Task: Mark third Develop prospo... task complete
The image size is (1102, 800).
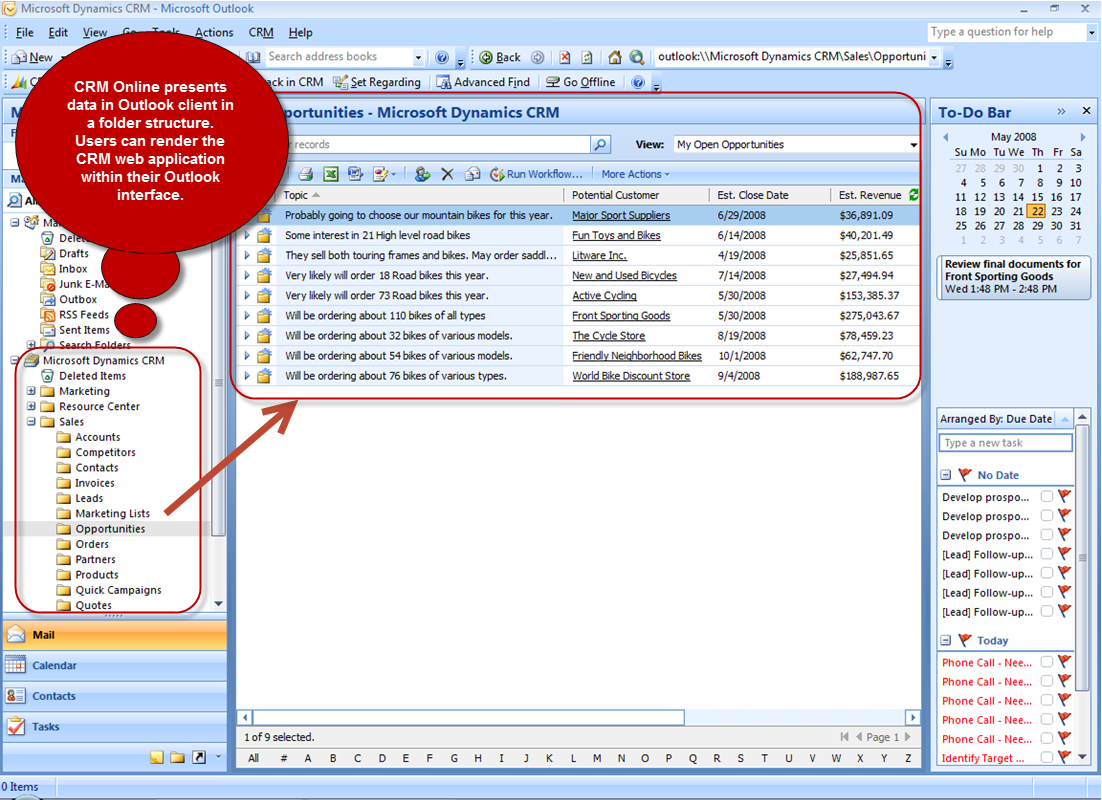Action: click(1046, 535)
